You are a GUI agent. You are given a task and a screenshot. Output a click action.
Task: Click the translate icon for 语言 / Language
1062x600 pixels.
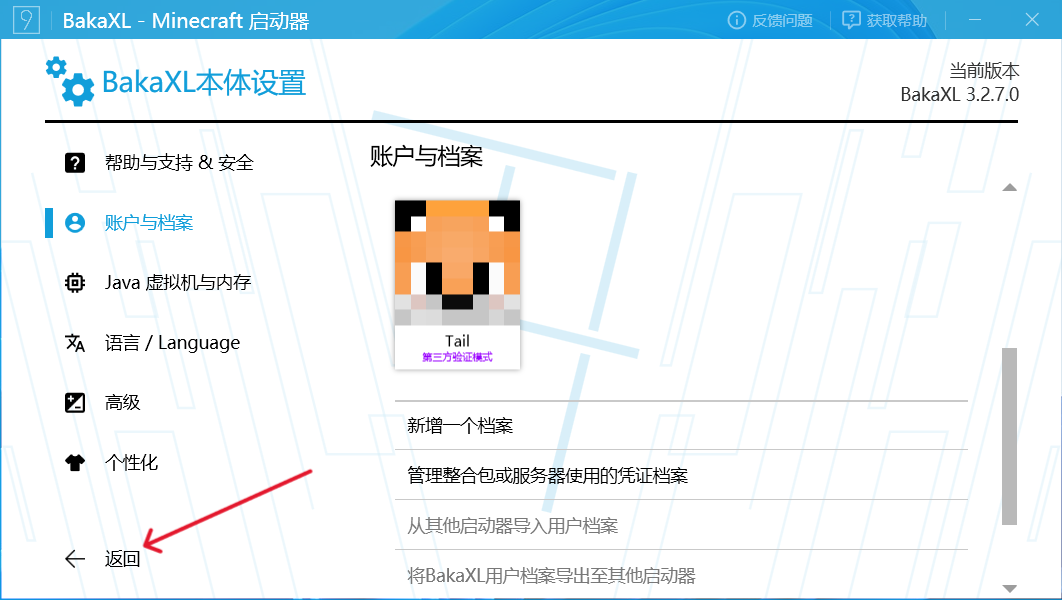(x=75, y=343)
